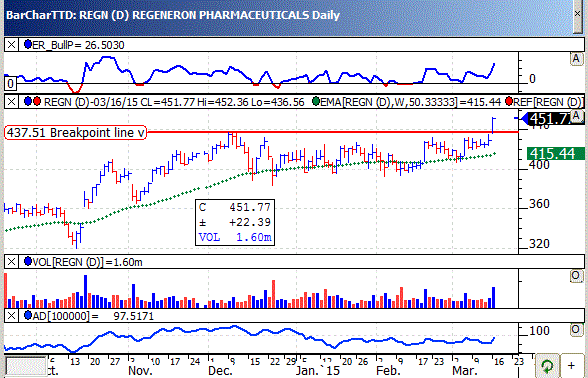Close the BarChartTTD window
Image resolution: width=588 pixels, height=378 pixels.
tap(578, 14)
